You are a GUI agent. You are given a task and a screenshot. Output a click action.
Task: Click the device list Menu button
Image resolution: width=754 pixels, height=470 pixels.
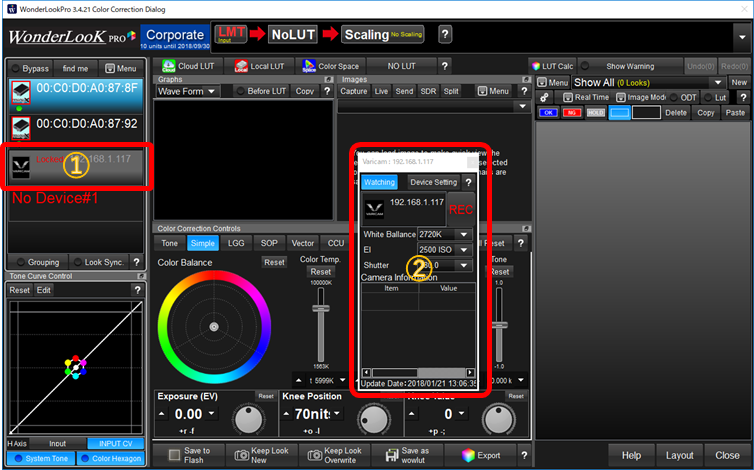(x=121, y=68)
